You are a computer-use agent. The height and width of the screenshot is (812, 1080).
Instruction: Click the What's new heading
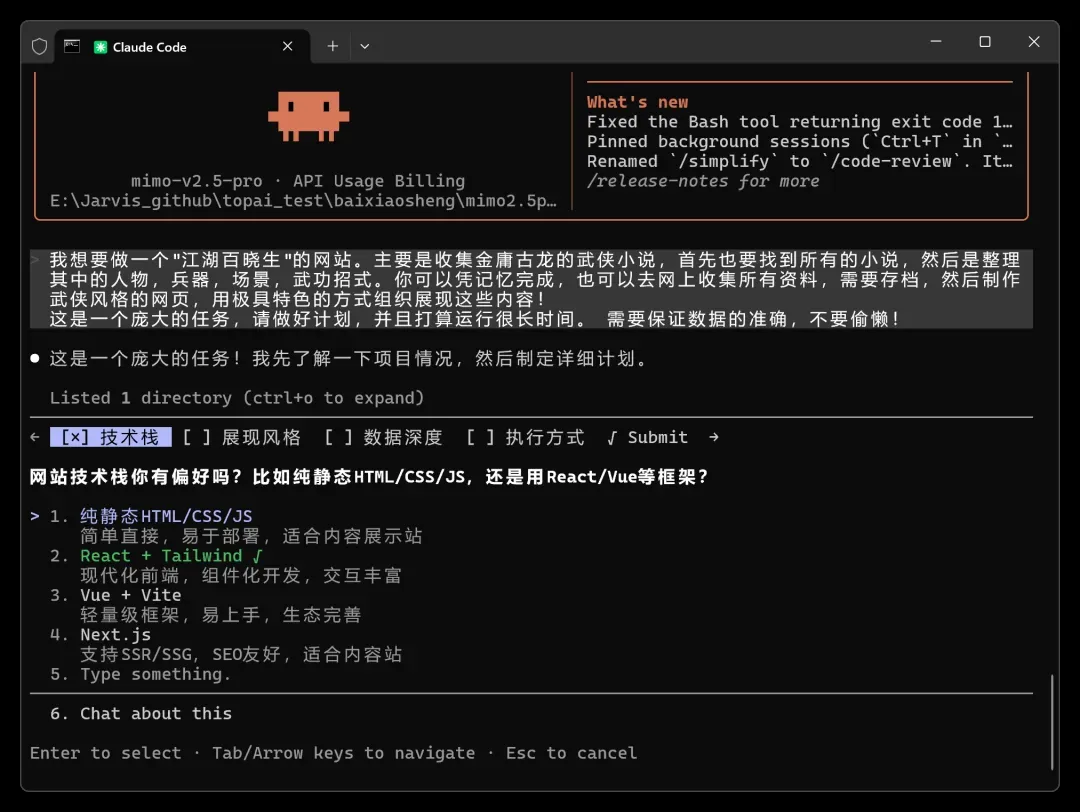click(x=637, y=102)
